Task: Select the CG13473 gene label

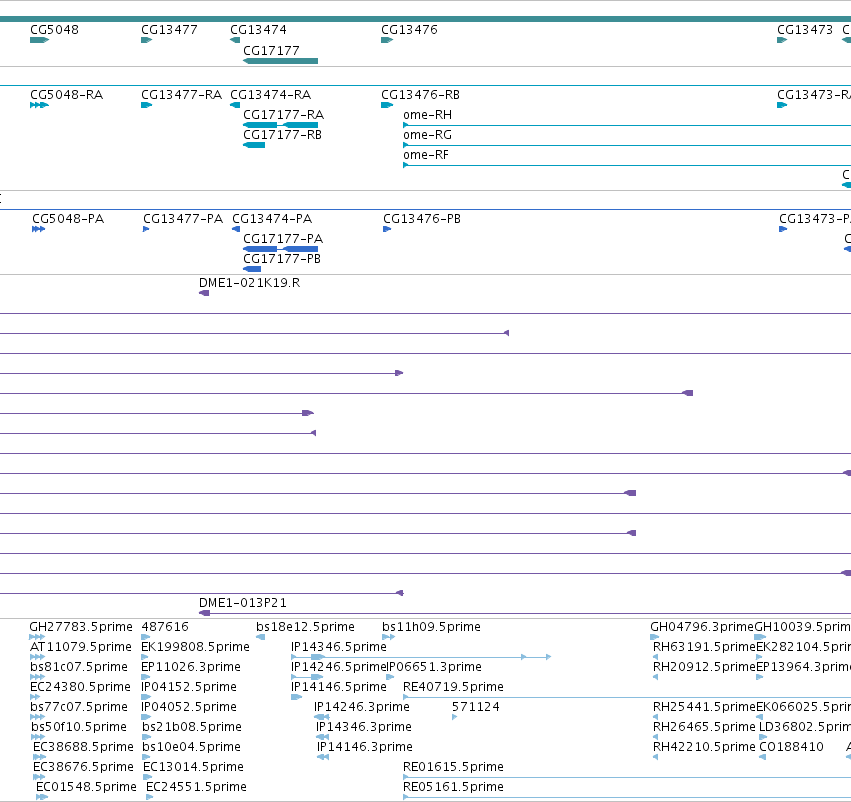Action: pyautogui.click(x=805, y=30)
